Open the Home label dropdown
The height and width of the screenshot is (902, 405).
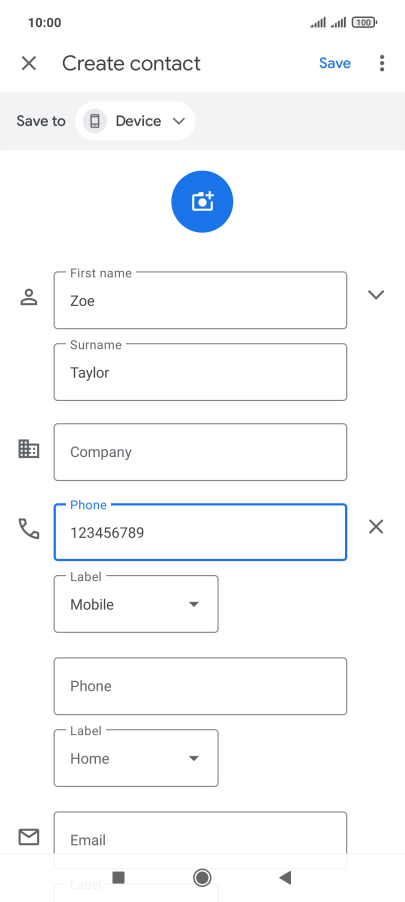tap(136, 758)
